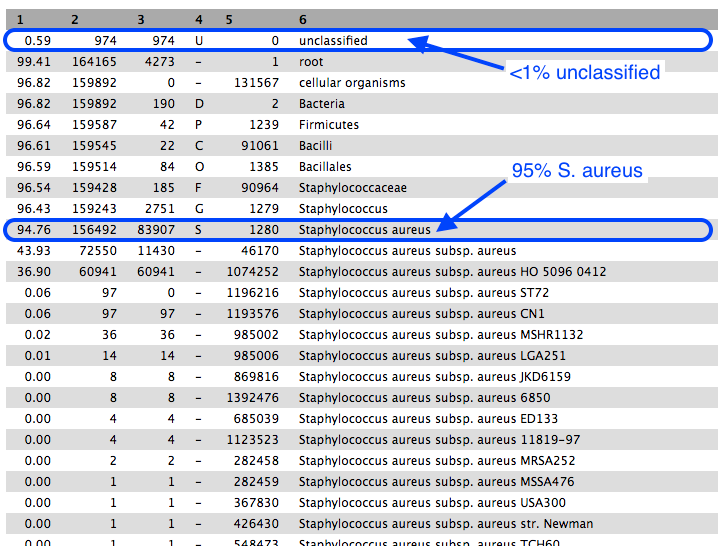Select the 'Staphylococcus' genus row name
The image size is (719, 546).
343,209
